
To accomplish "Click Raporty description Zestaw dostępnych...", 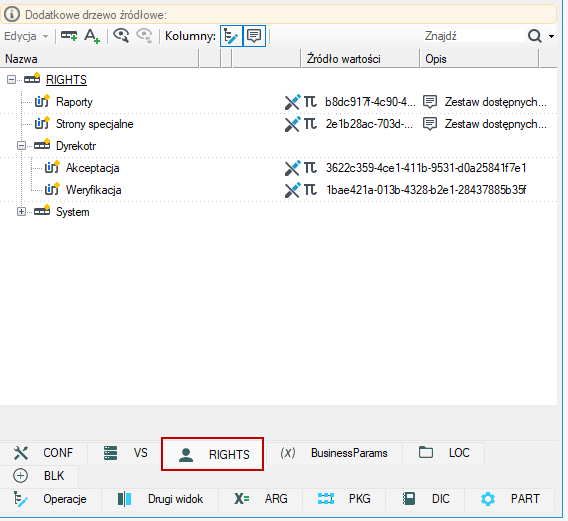I will pos(496,102).
